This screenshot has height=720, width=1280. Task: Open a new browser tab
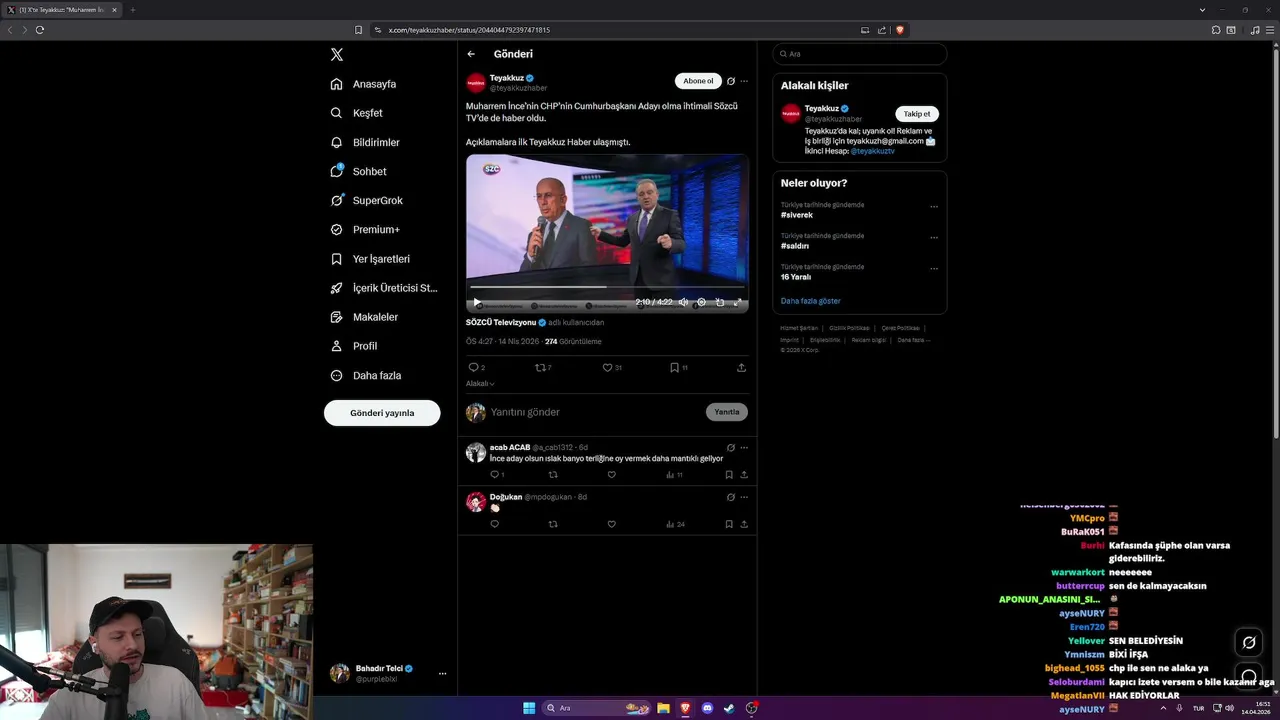tap(132, 10)
